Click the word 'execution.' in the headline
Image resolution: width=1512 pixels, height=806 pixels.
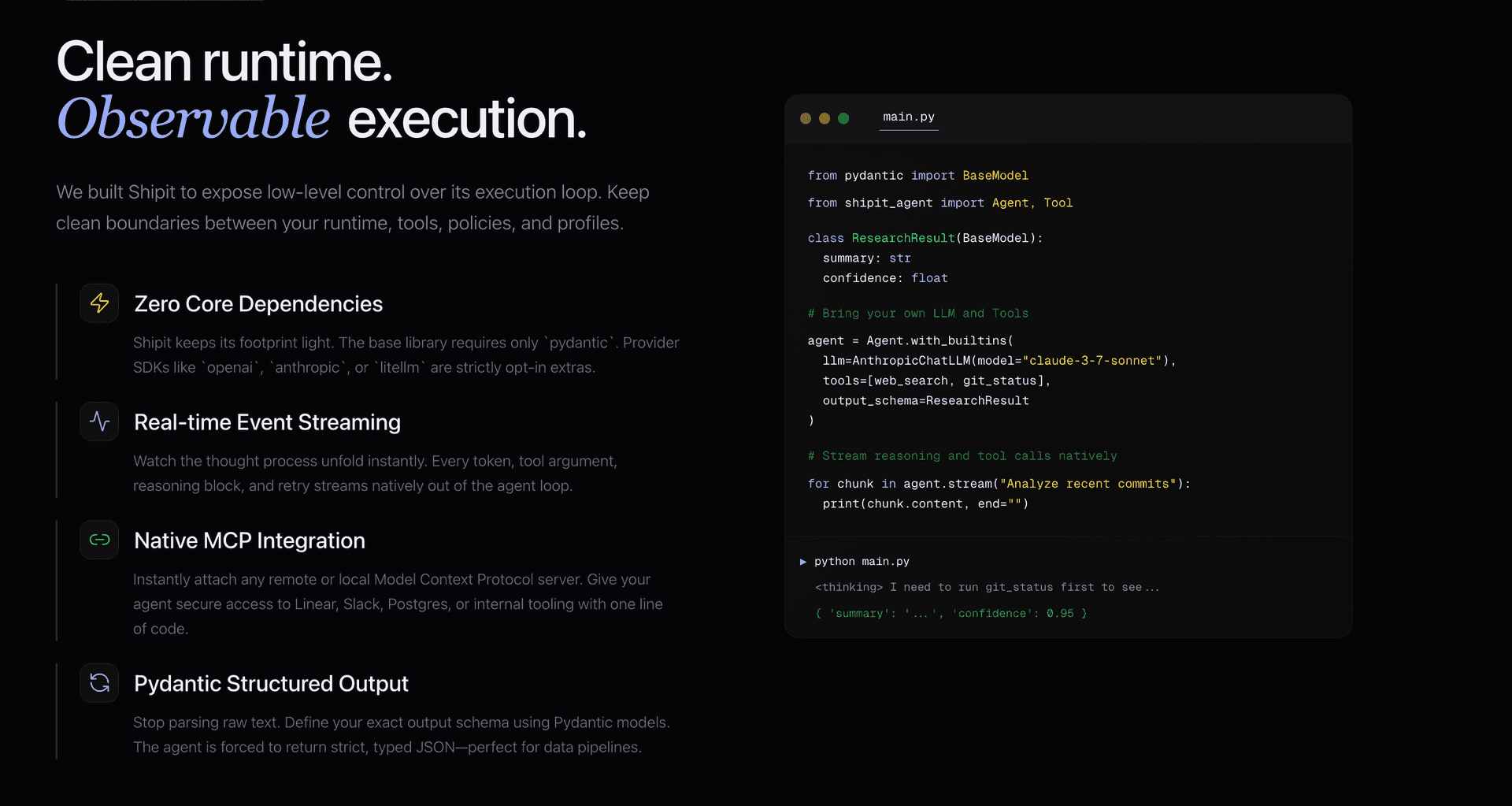467,119
